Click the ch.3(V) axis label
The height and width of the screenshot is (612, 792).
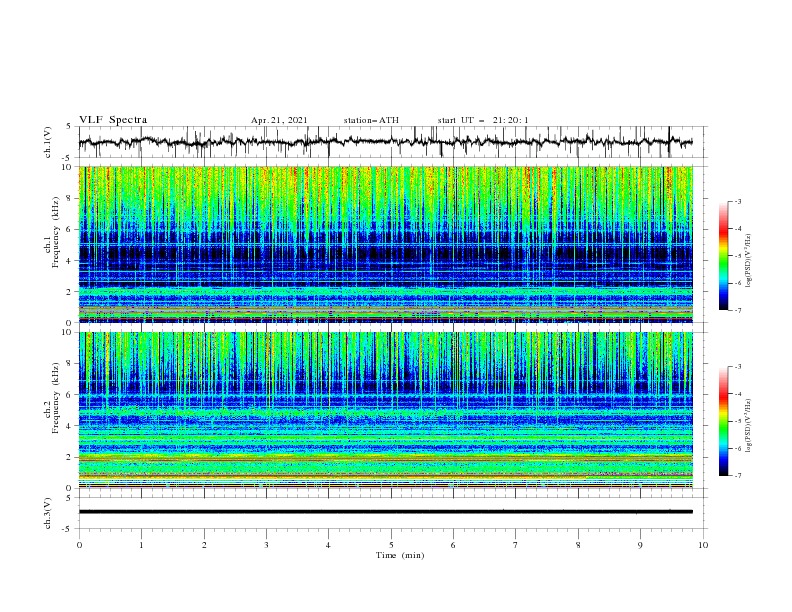click(48, 513)
